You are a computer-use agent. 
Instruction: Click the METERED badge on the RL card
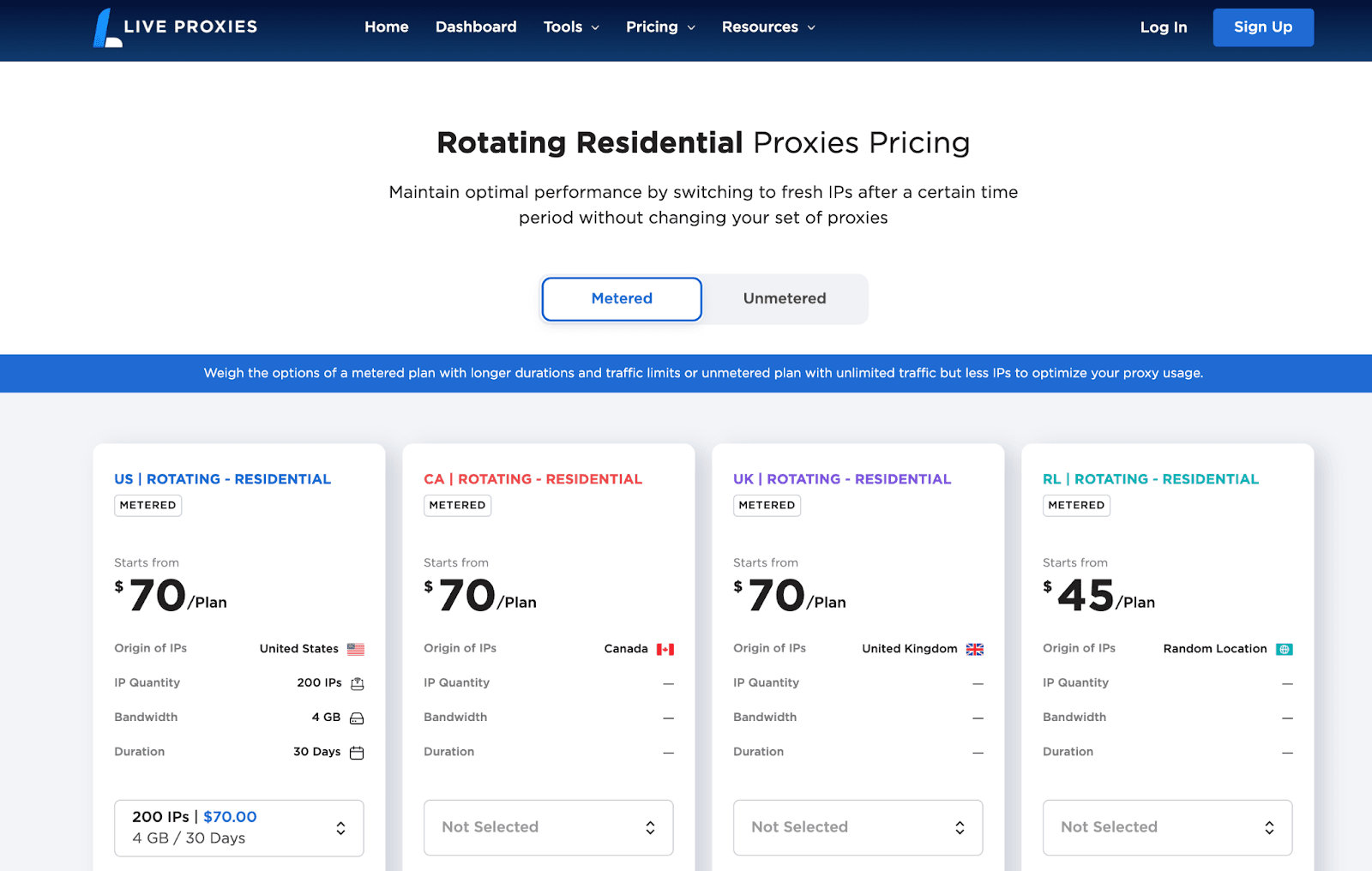(1077, 505)
